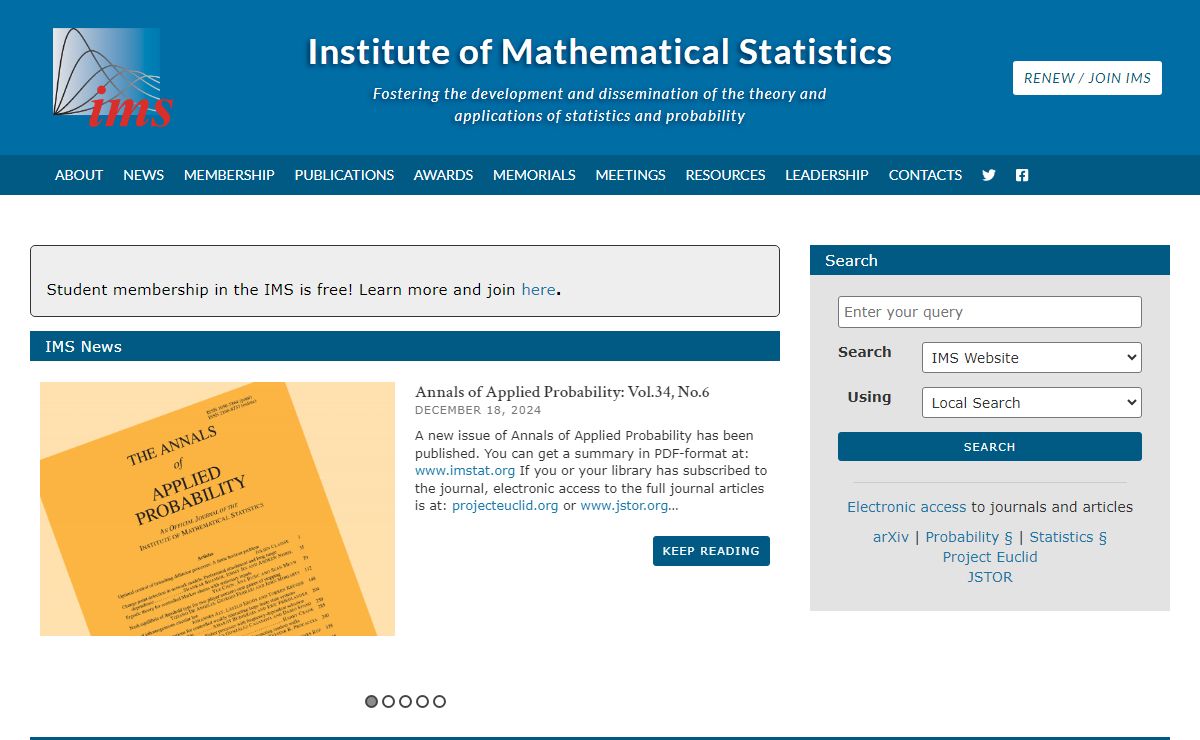
Task: Open the Contacts menu
Action: (x=925, y=175)
